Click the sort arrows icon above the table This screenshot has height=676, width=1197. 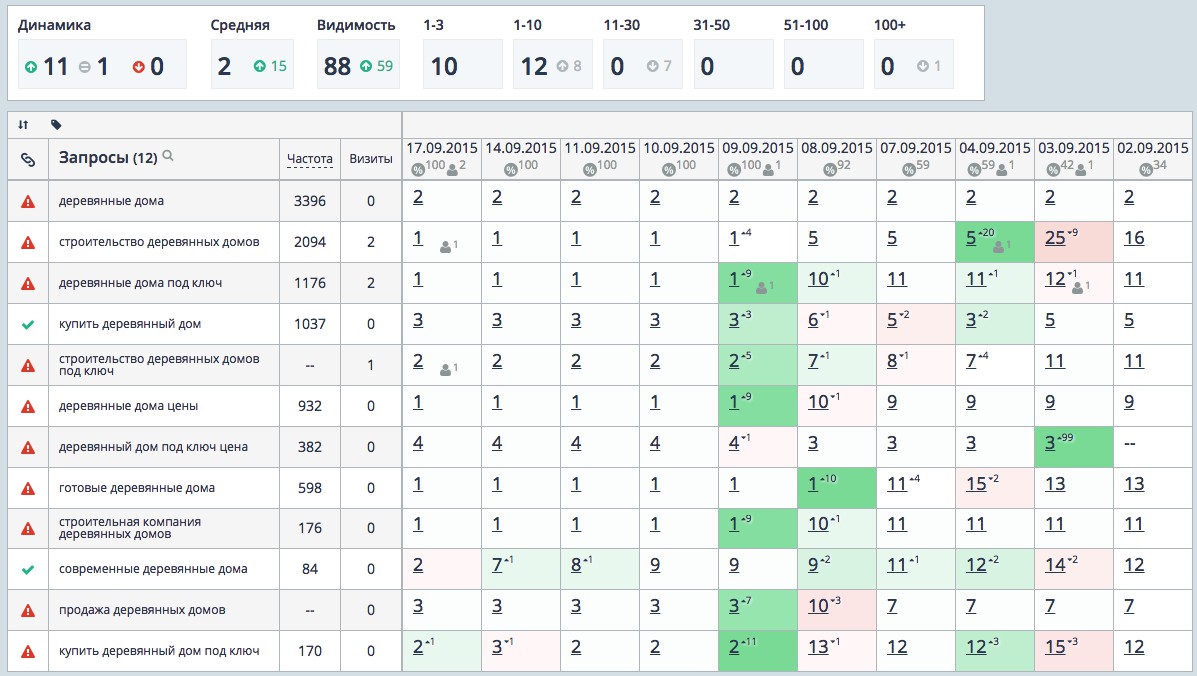click(24, 125)
